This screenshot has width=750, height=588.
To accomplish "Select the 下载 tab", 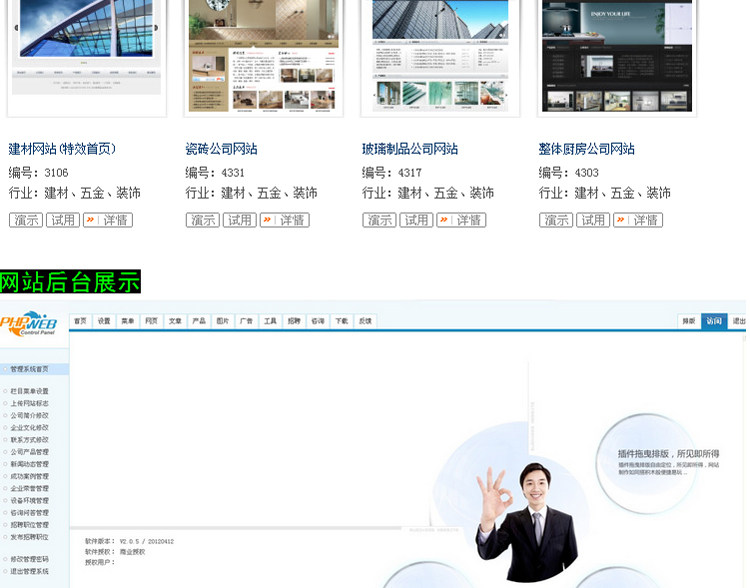I will click(x=342, y=321).
